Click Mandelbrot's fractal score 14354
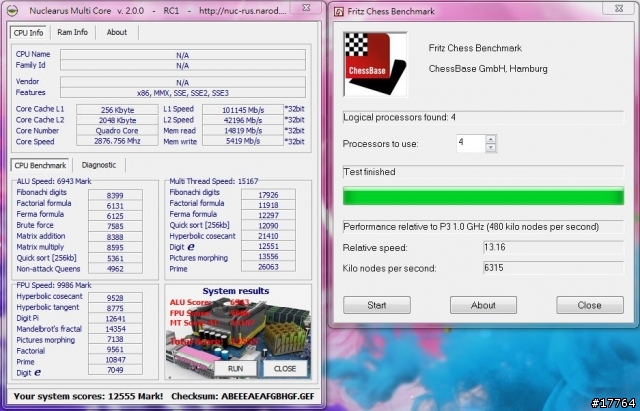The image size is (640, 411). tap(115, 329)
